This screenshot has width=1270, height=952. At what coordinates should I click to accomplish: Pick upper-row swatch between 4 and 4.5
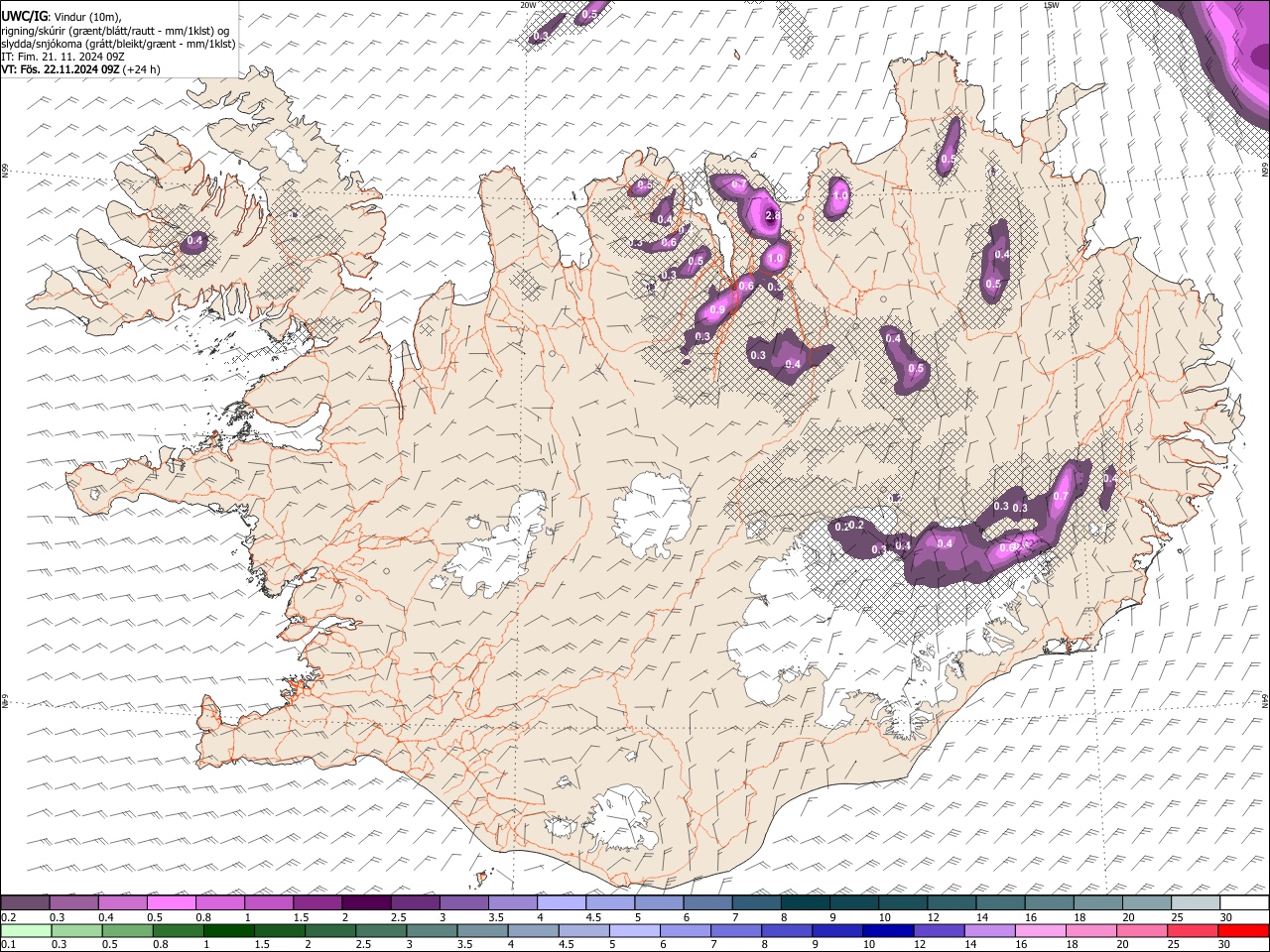[561, 902]
